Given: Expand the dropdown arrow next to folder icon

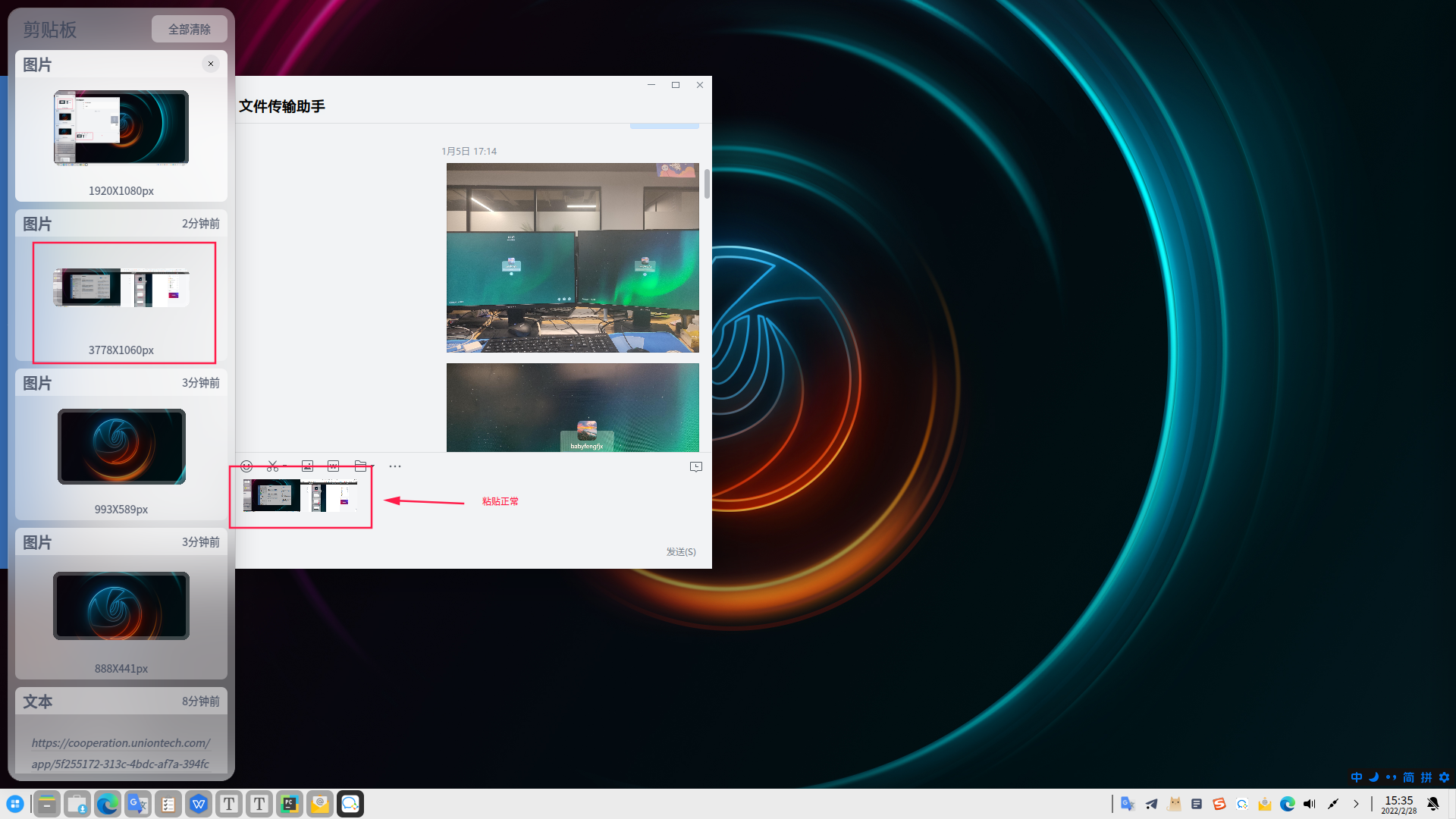Looking at the screenshot, I should (x=372, y=467).
